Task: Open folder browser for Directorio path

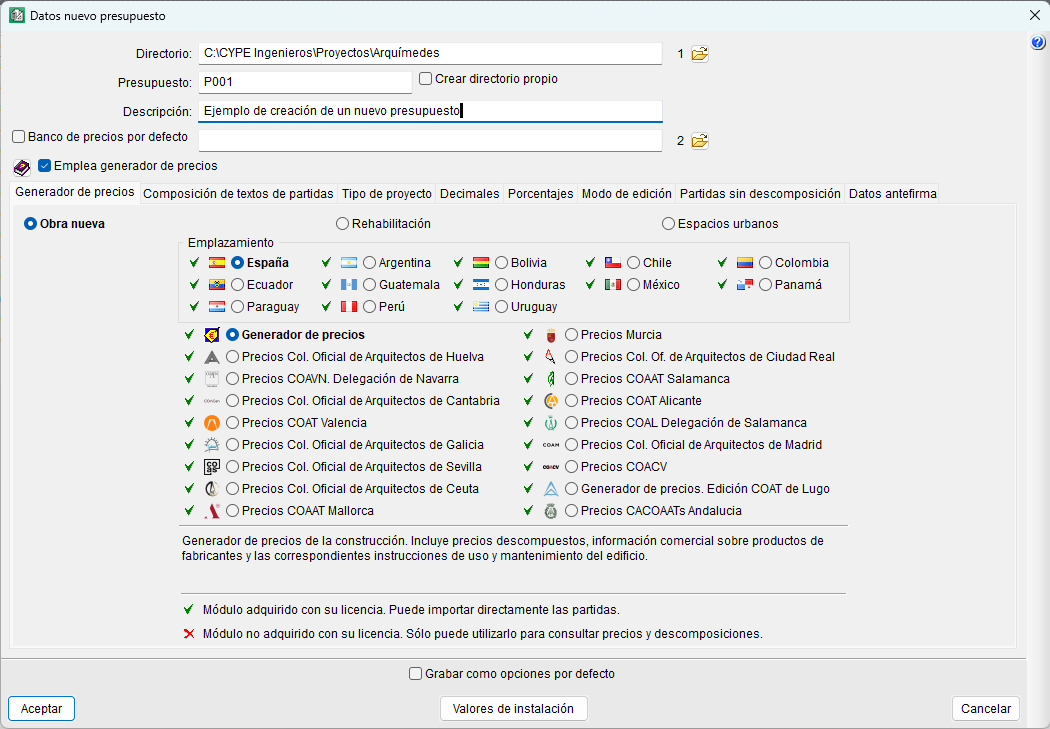Action: coord(699,54)
